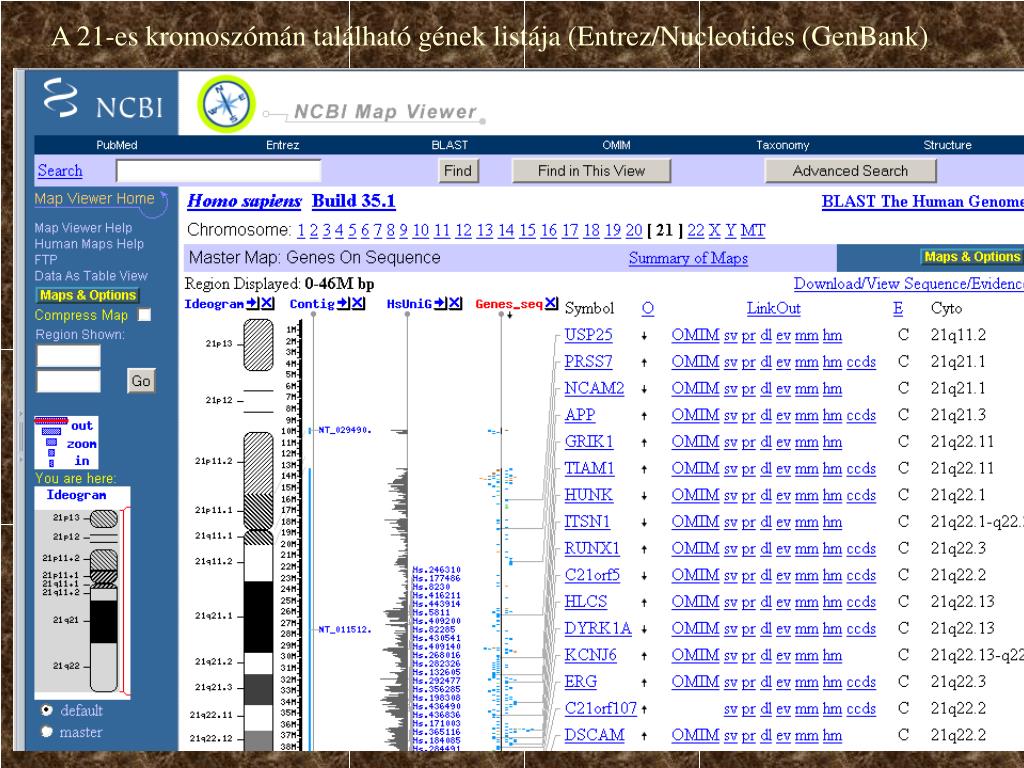Make Ideogram the master map via arrow icon
The width and height of the screenshot is (1024, 768).
click(252, 304)
